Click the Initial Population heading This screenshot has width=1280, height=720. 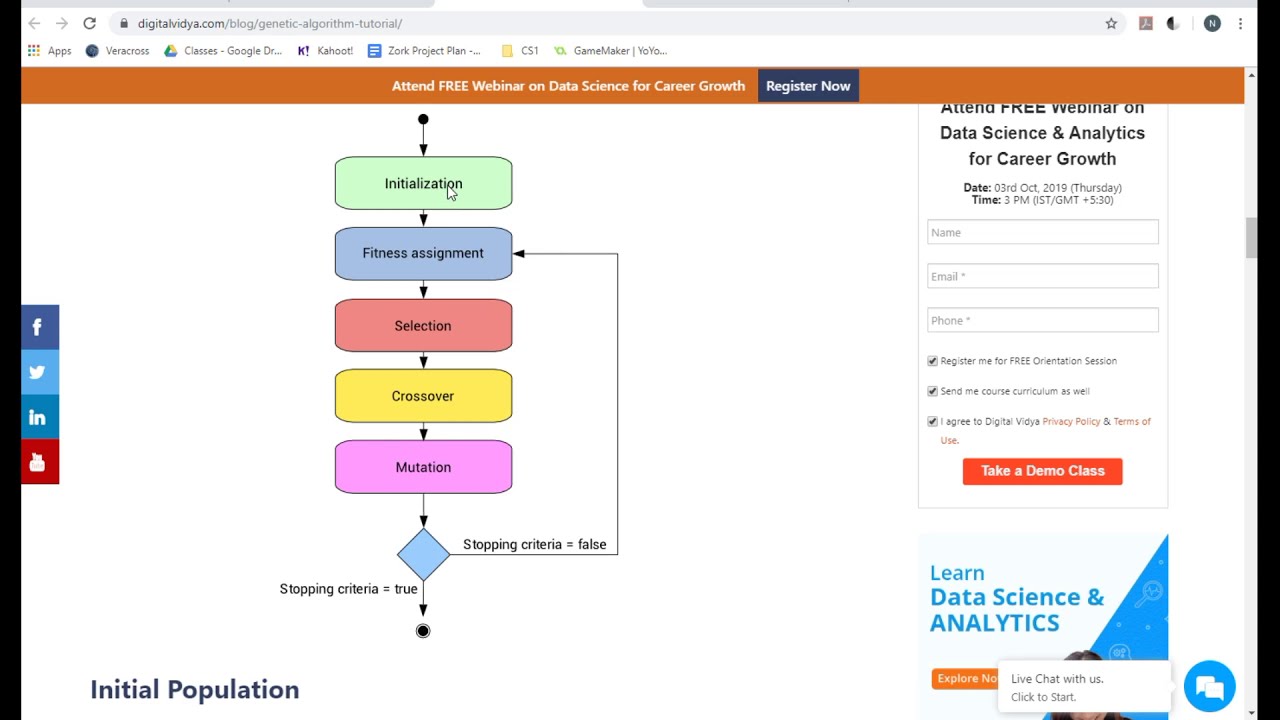point(195,690)
